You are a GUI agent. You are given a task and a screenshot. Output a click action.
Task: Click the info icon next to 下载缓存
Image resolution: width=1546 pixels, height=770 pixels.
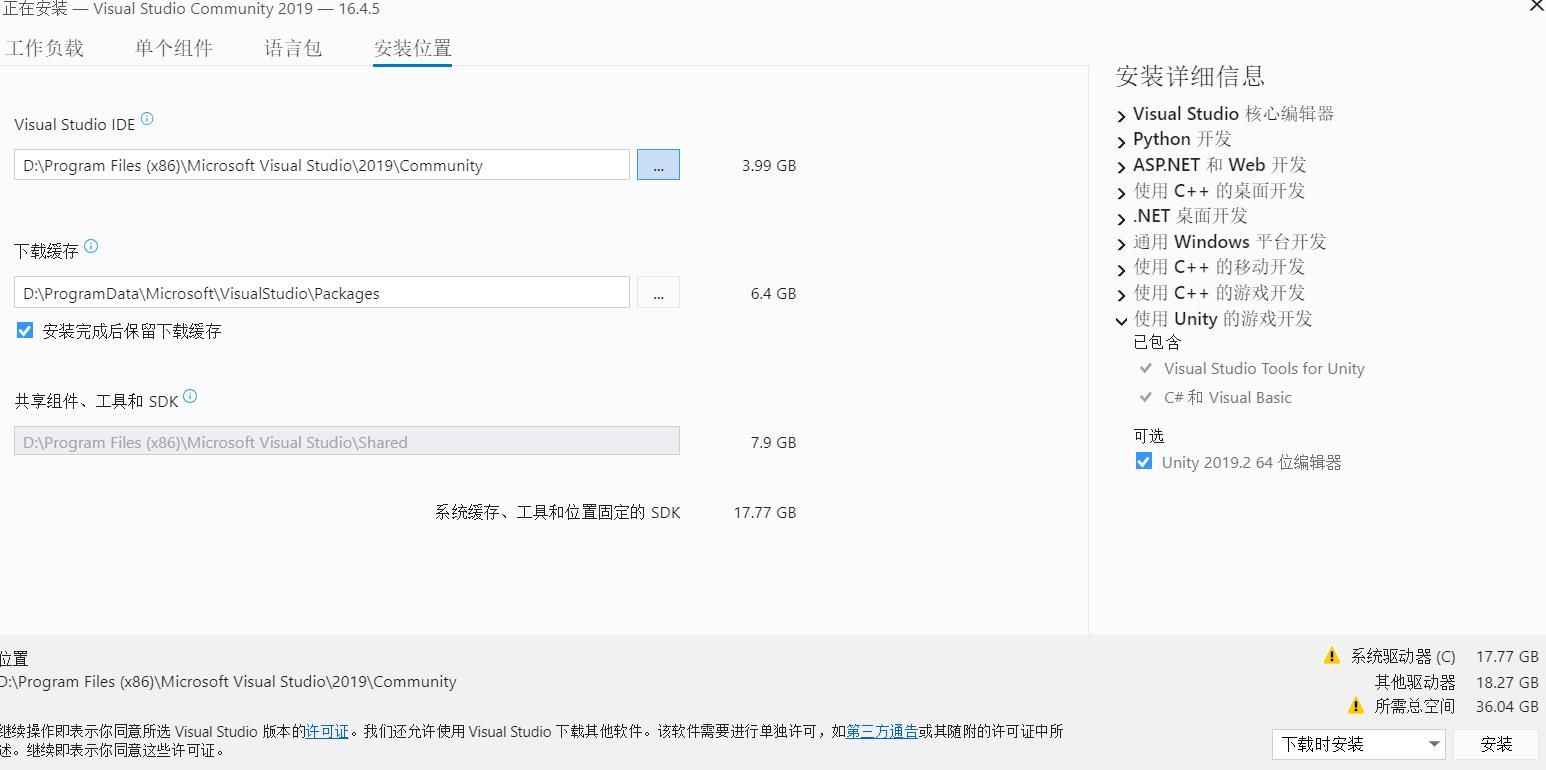coord(91,241)
